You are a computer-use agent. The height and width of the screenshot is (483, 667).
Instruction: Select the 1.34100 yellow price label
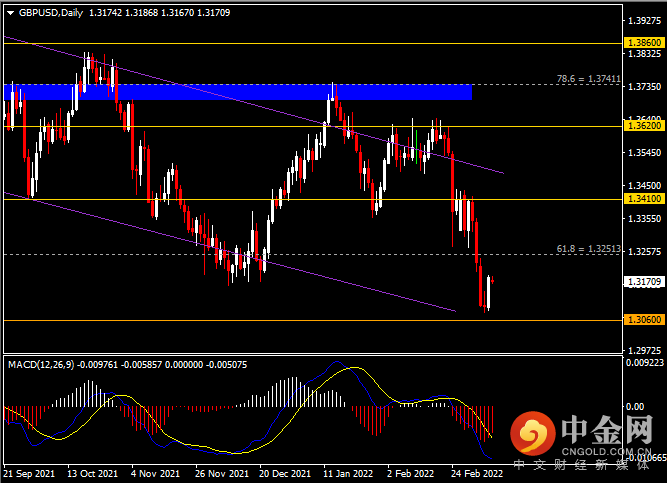click(644, 198)
